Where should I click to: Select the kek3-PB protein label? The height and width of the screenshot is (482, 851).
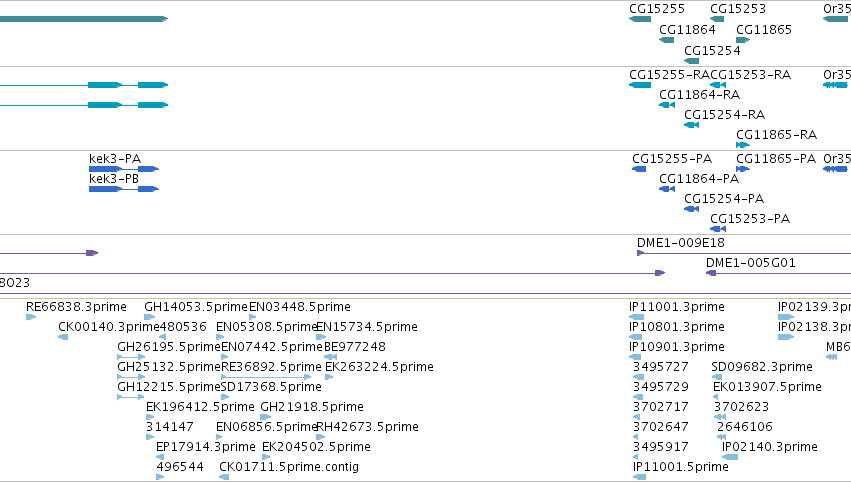(114, 179)
